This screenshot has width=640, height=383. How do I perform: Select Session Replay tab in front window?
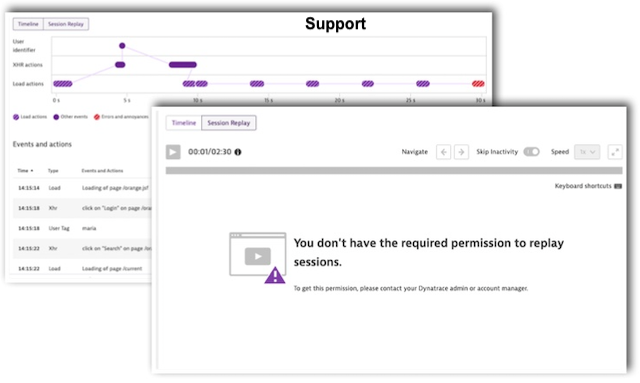click(x=229, y=123)
